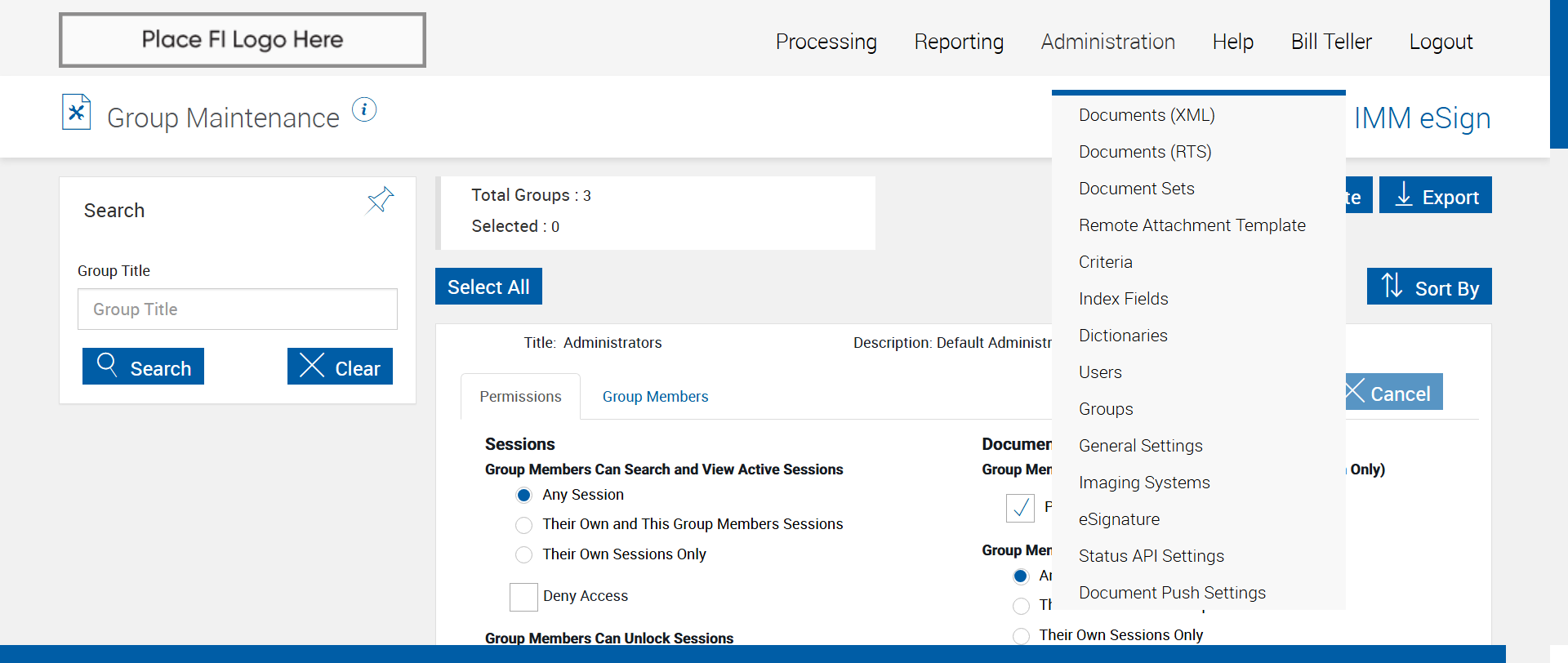
Task: Cancel the group edit
Action: (1392, 393)
